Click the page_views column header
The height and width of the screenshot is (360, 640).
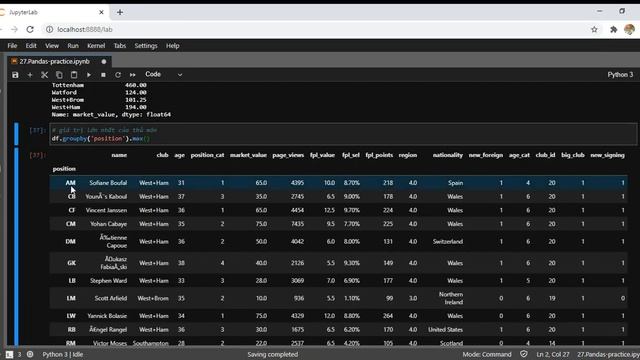(x=288, y=155)
